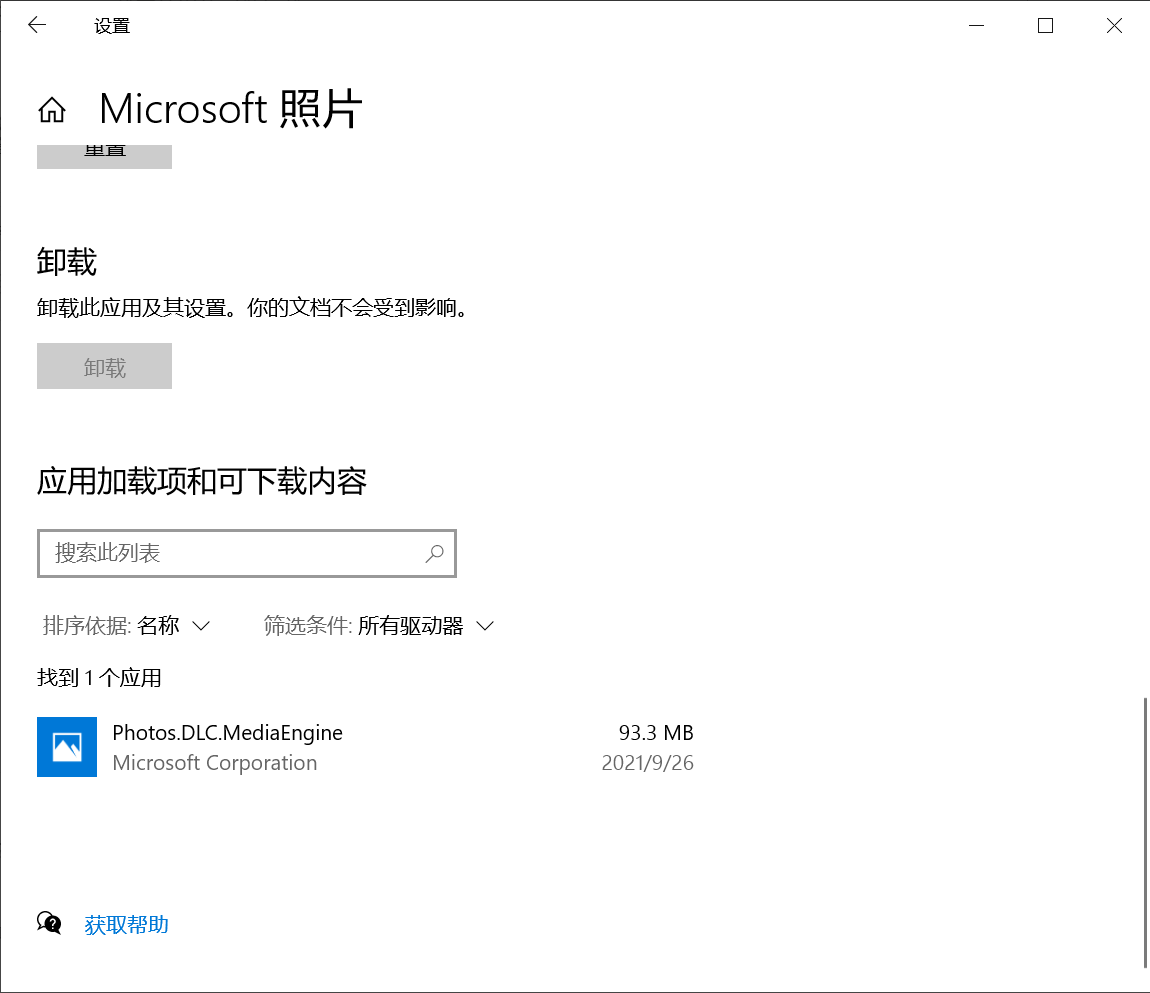Click the Microsoft 照片 page title
This screenshot has width=1150, height=993.
click(230, 109)
